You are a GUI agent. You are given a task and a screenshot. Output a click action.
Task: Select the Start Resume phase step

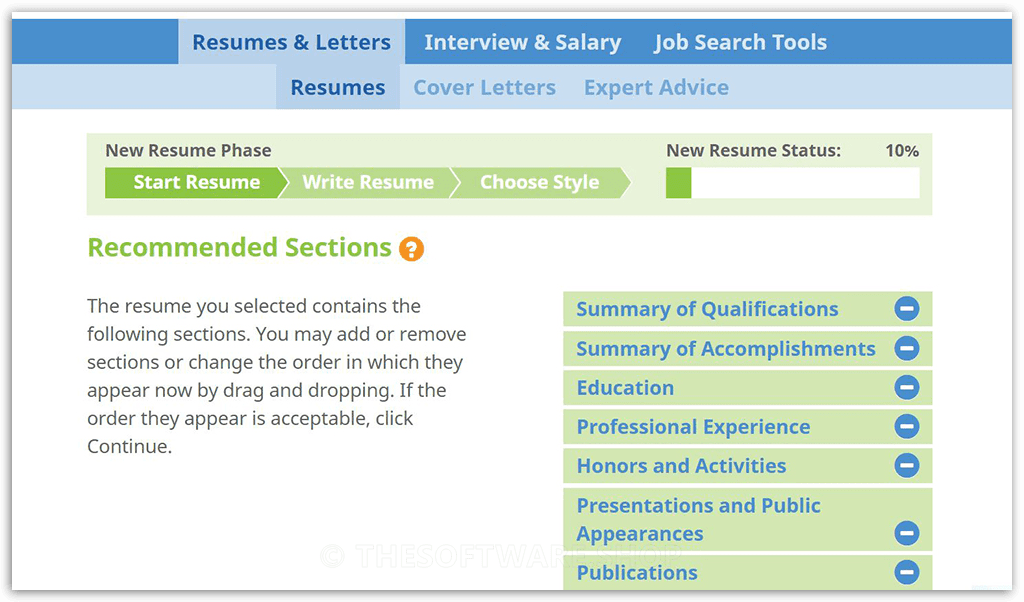pos(196,182)
